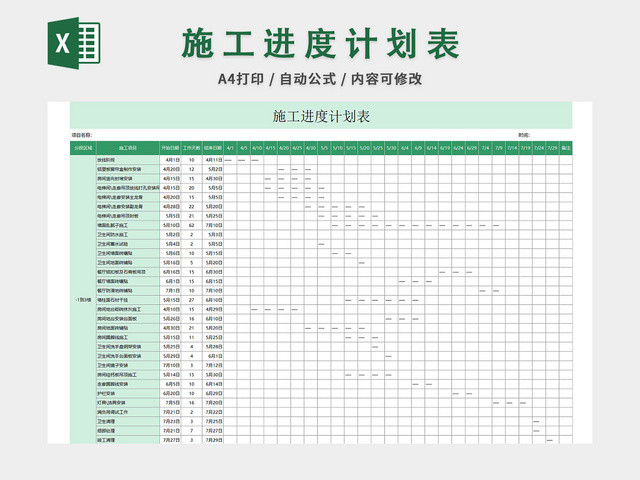
Task: Click the green Excel logo icon
Action: [x=74, y=43]
